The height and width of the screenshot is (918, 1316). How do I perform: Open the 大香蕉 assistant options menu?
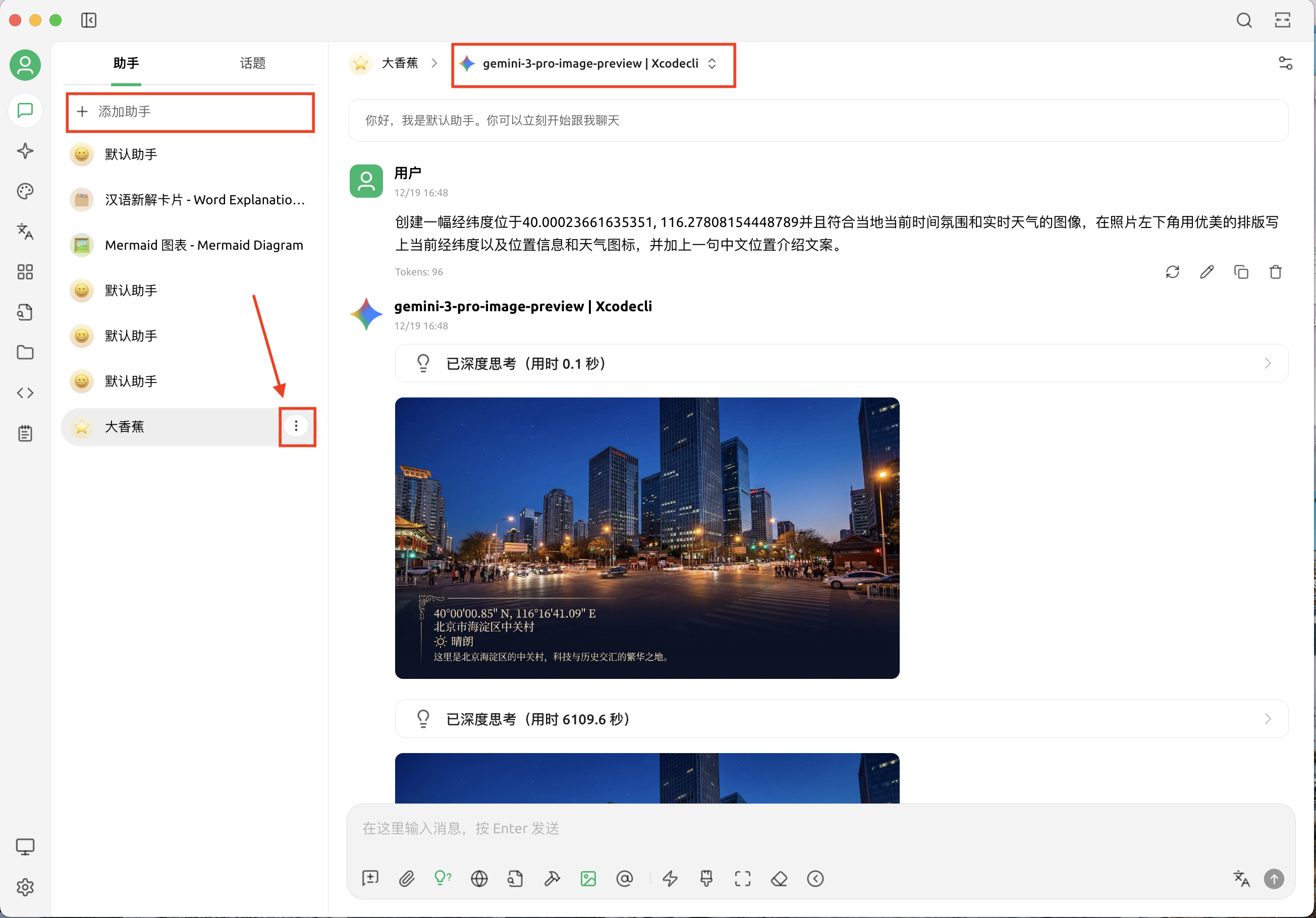coord(296,426)
